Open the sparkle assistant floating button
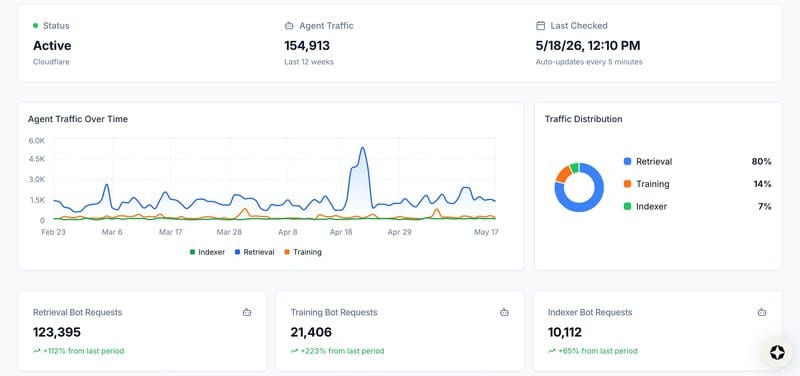 point(777,353)
